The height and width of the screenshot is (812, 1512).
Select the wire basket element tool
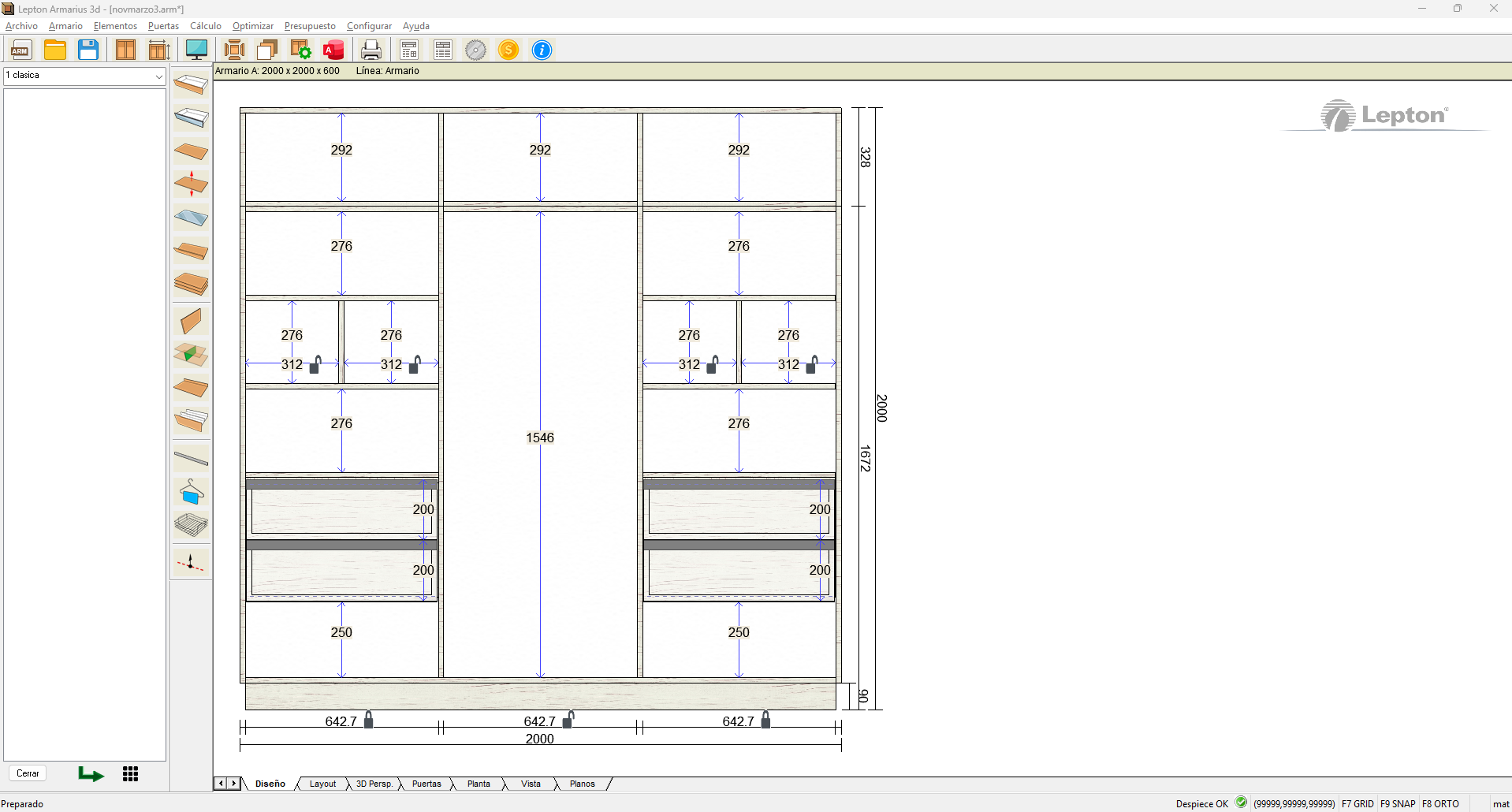click(x=191, y=525)
